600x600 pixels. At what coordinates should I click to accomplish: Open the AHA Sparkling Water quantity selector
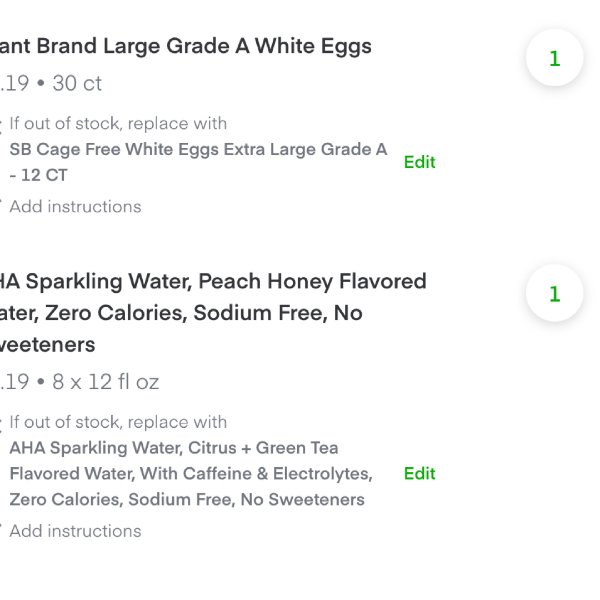click(554, 293)
